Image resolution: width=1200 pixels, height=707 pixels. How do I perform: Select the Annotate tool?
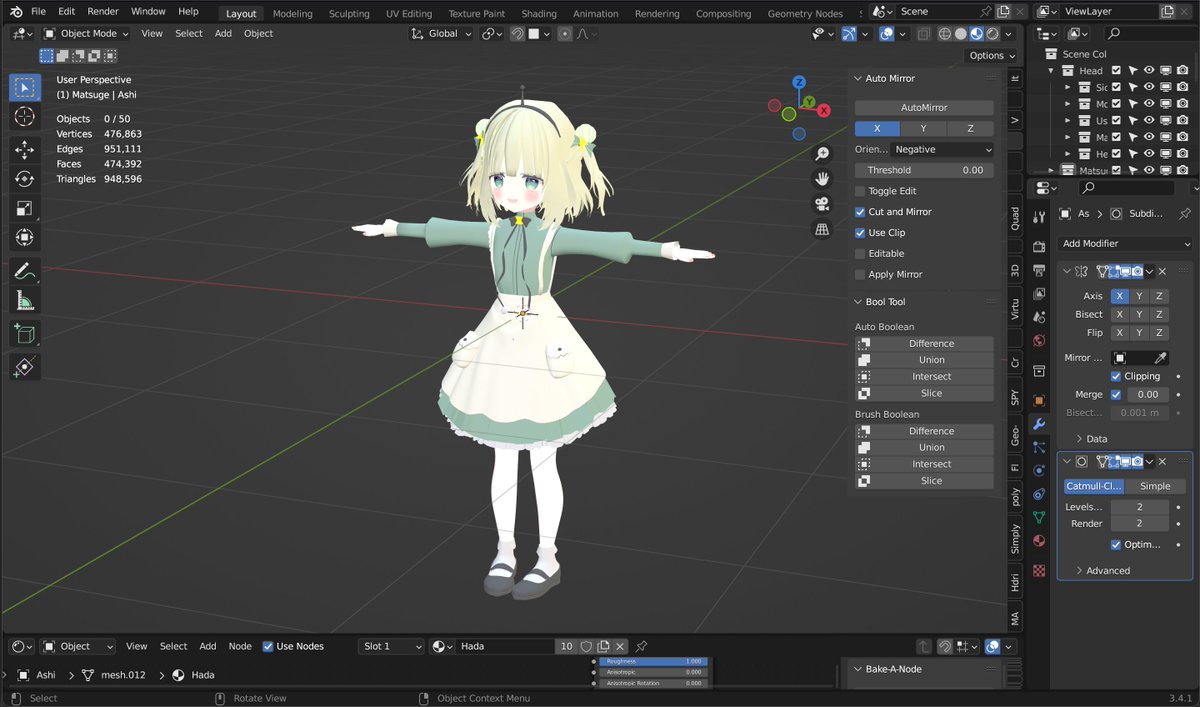click(25, 270)
